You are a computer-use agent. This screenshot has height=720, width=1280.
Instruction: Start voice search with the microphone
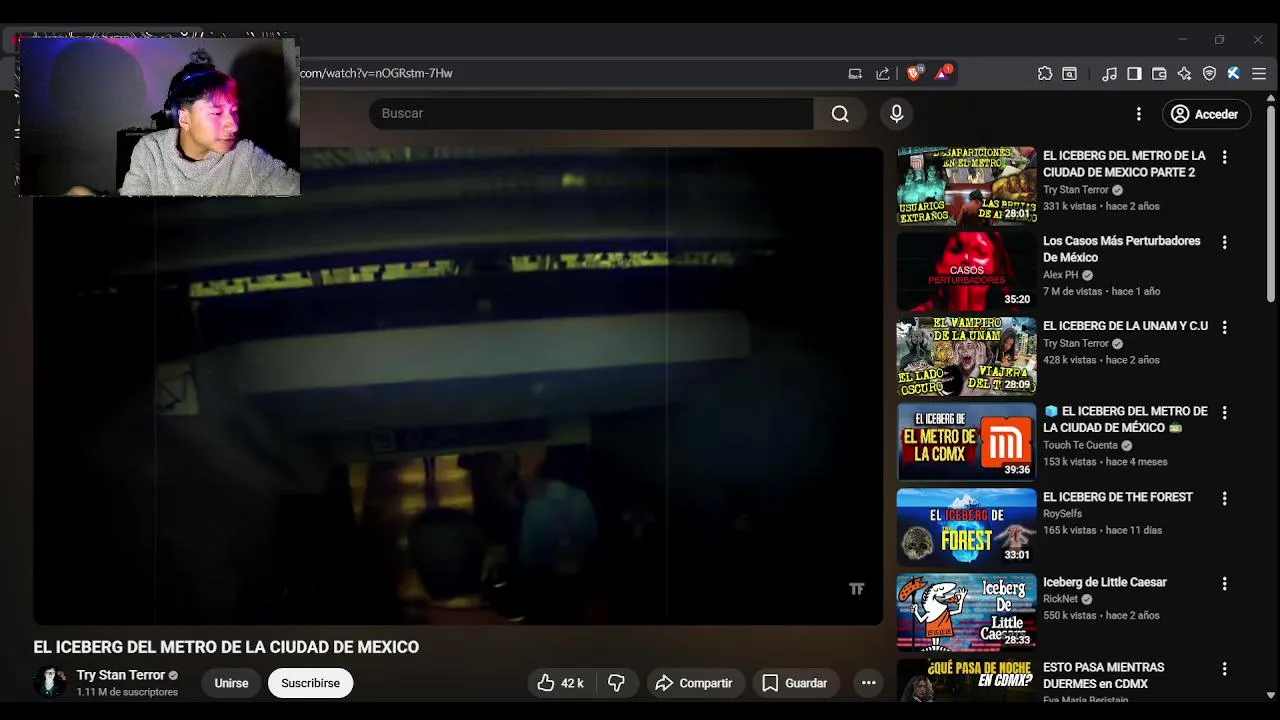897,114
